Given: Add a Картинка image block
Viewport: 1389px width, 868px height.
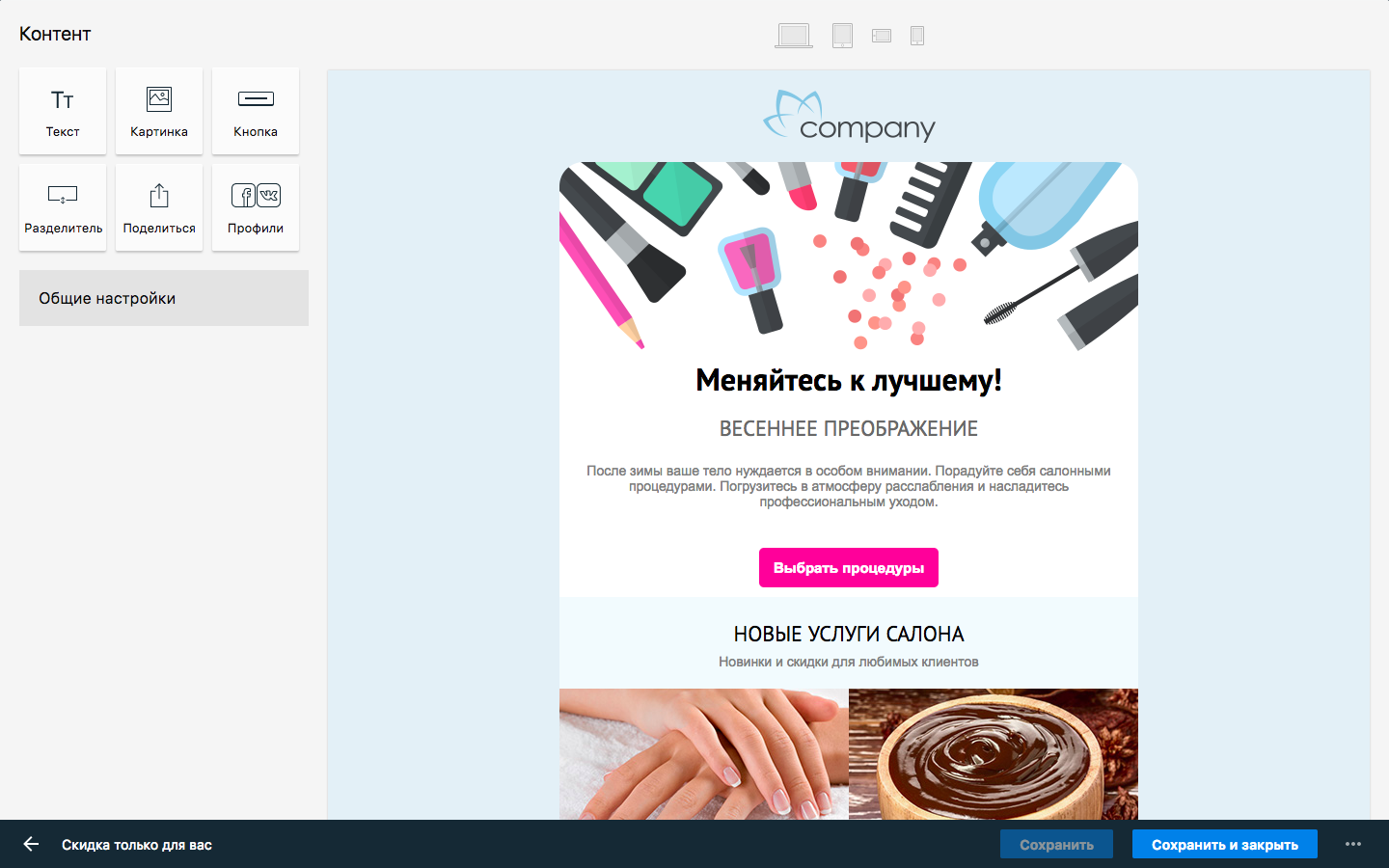Looking at the screenshot, I should tap(159, 111).
